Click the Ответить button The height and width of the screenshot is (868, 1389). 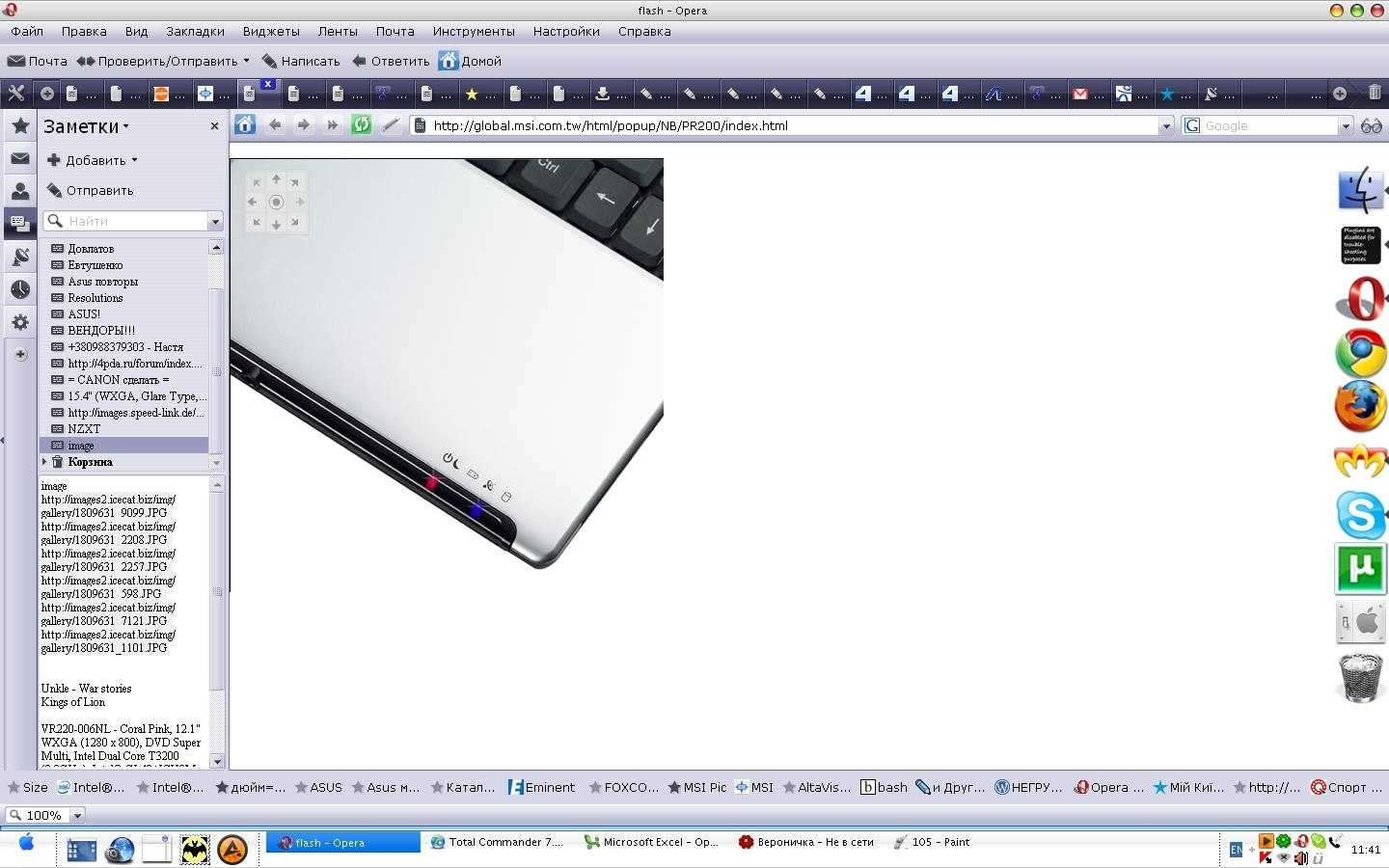click(x=391, y=61)
